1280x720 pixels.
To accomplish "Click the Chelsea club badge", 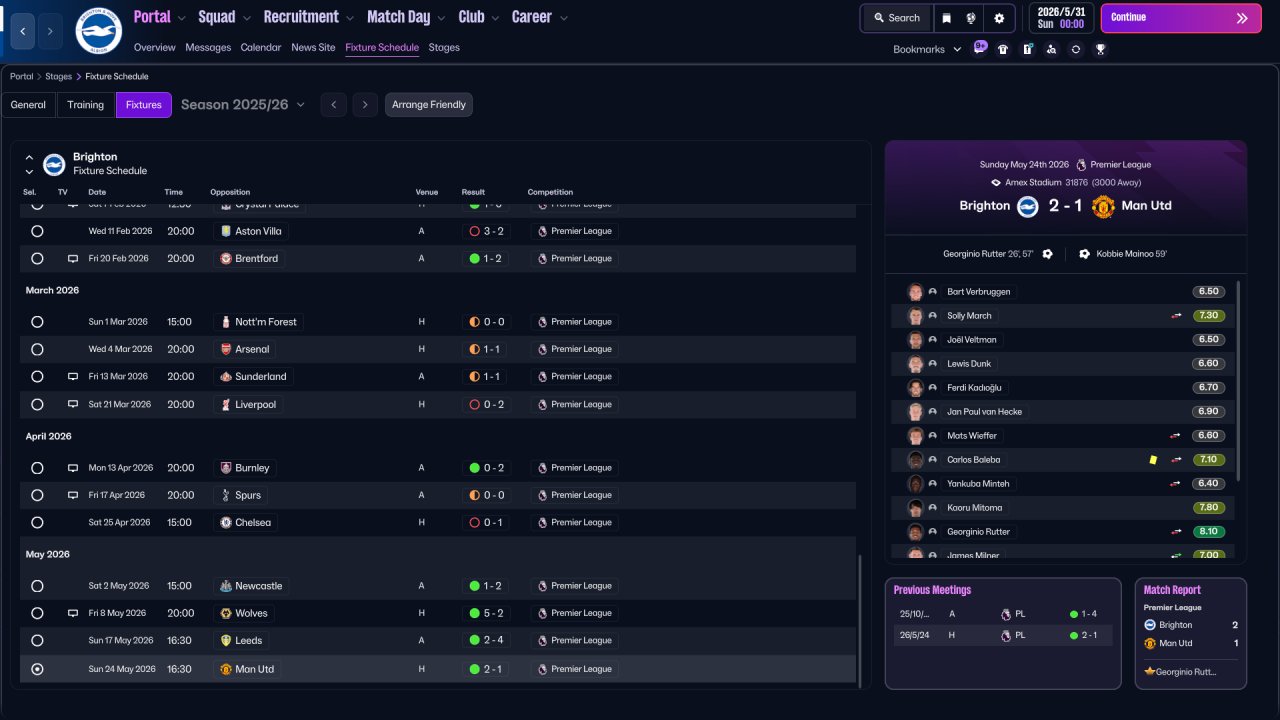I will pyautogui.click(x=226, y=522).
